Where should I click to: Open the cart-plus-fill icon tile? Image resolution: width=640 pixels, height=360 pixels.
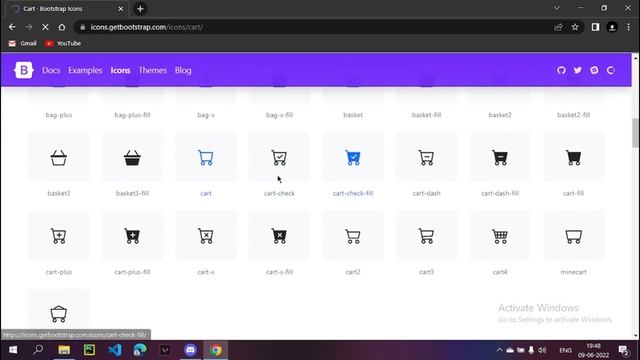[132, 236]
